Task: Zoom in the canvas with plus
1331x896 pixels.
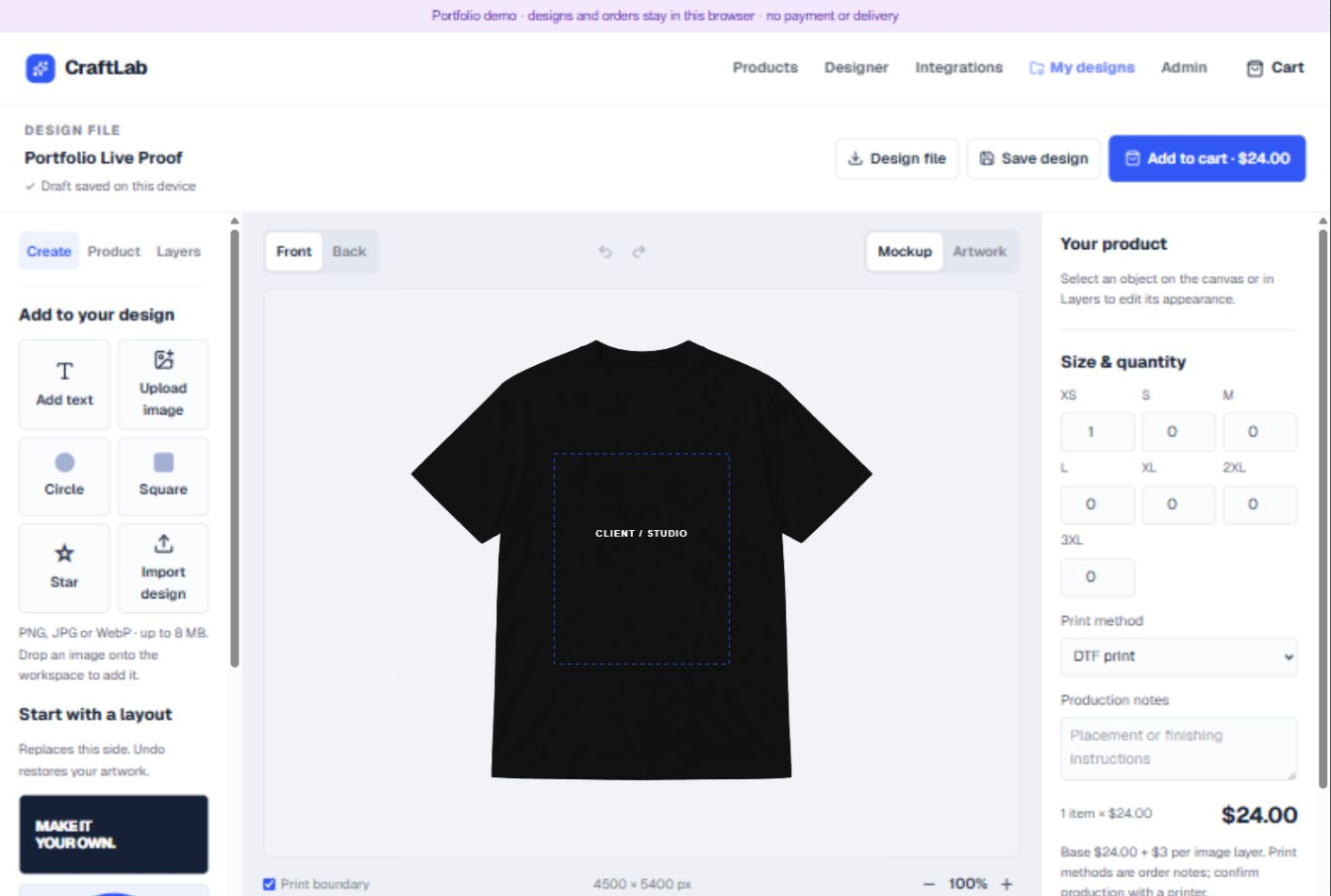Action: coord(1007,884)
